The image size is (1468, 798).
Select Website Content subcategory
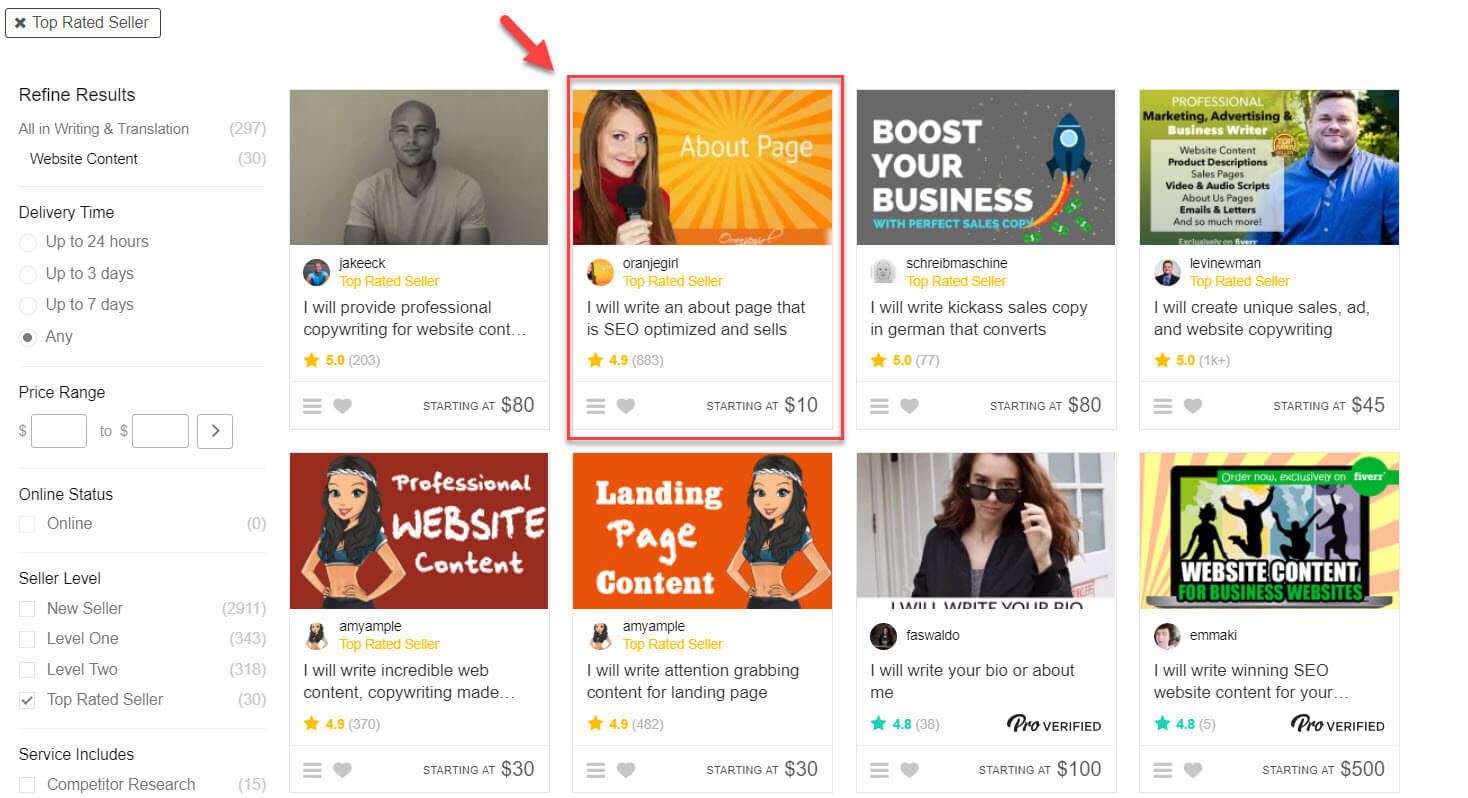[x=84, y=159]
